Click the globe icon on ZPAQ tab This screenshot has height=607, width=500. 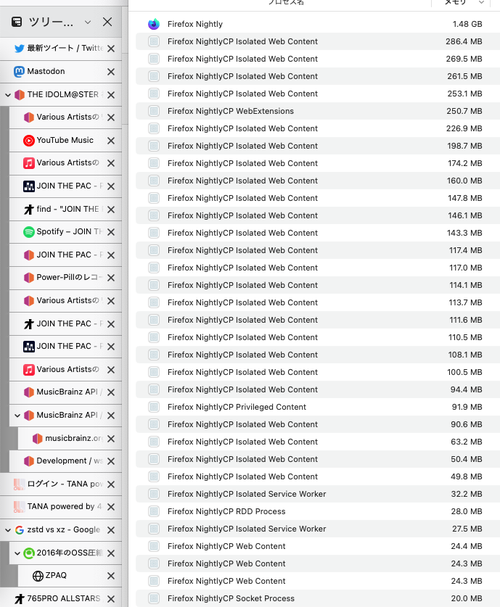pos(38,576)
